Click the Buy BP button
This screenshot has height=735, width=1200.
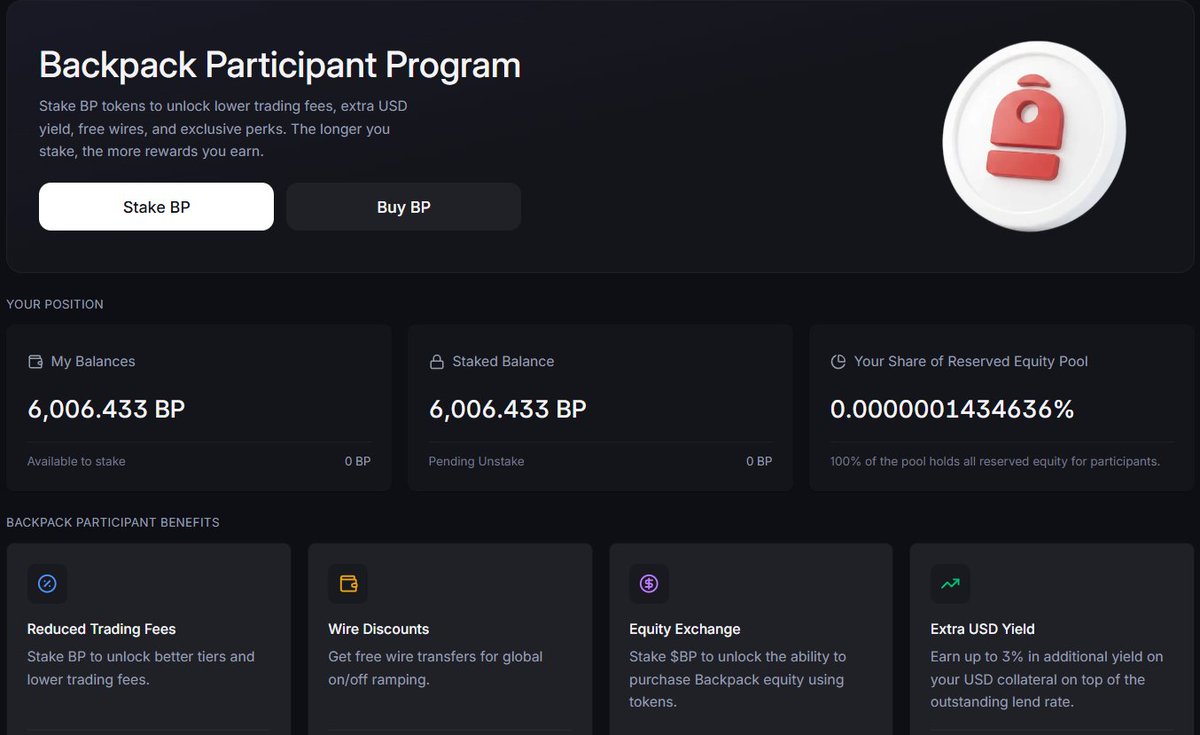pyautogui.click(x=404, y=207)
